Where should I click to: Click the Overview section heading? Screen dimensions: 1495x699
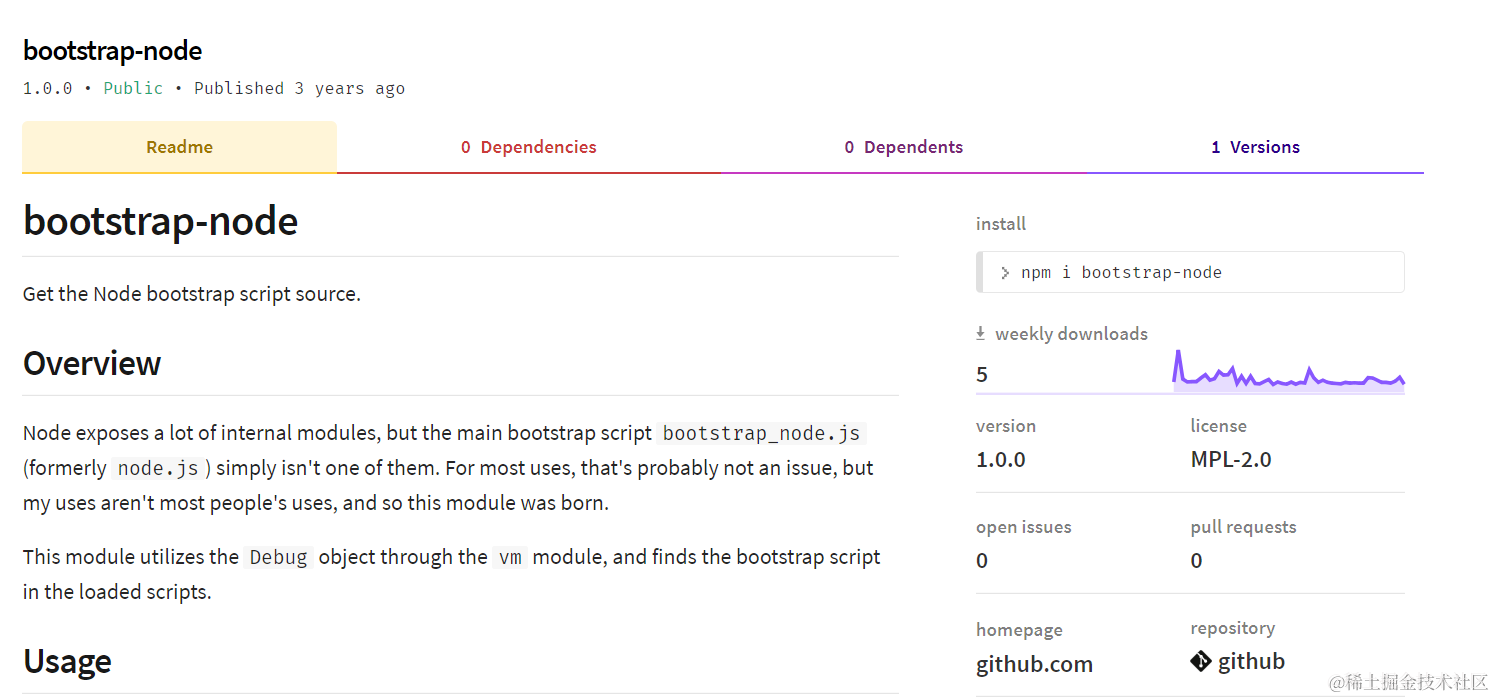[91, 363]
